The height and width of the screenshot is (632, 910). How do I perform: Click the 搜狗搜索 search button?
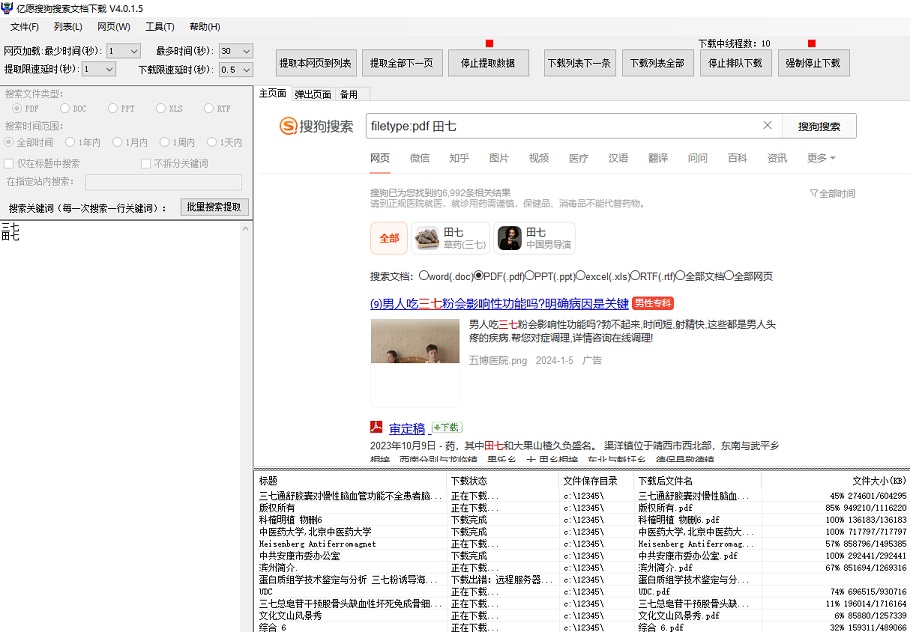[819, 126]
